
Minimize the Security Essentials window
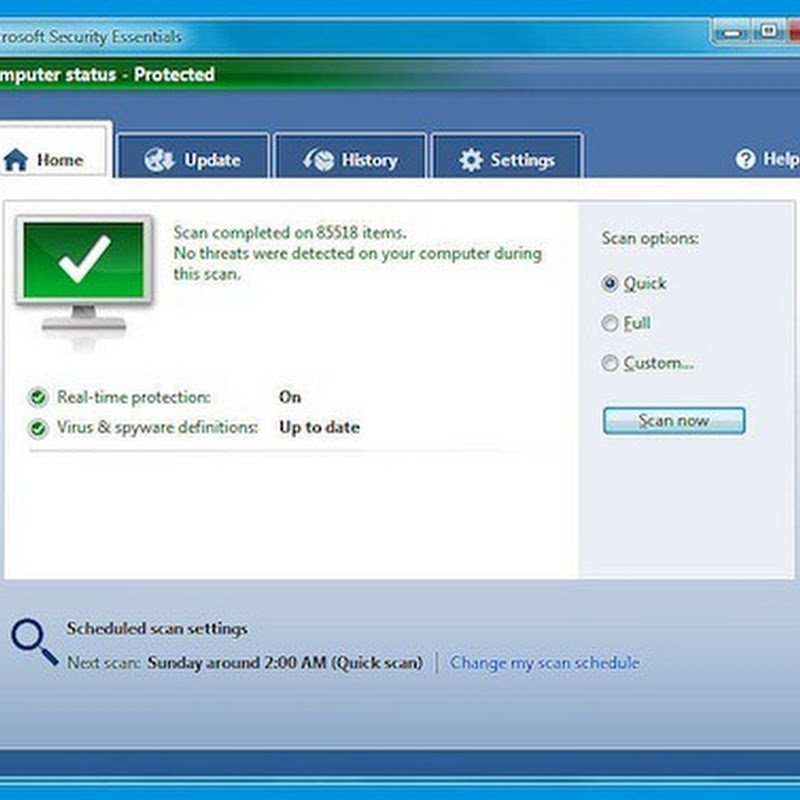tap(732, 33)
